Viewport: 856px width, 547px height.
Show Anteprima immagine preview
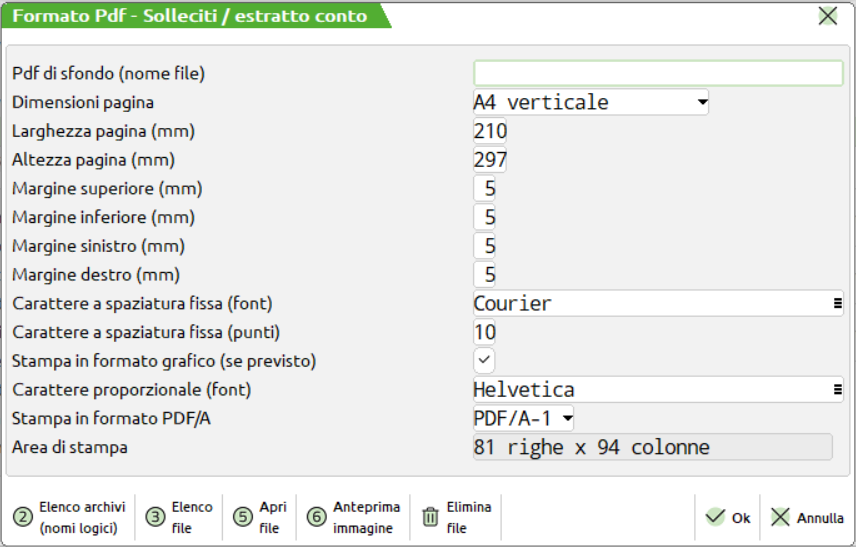click(350, 517)
